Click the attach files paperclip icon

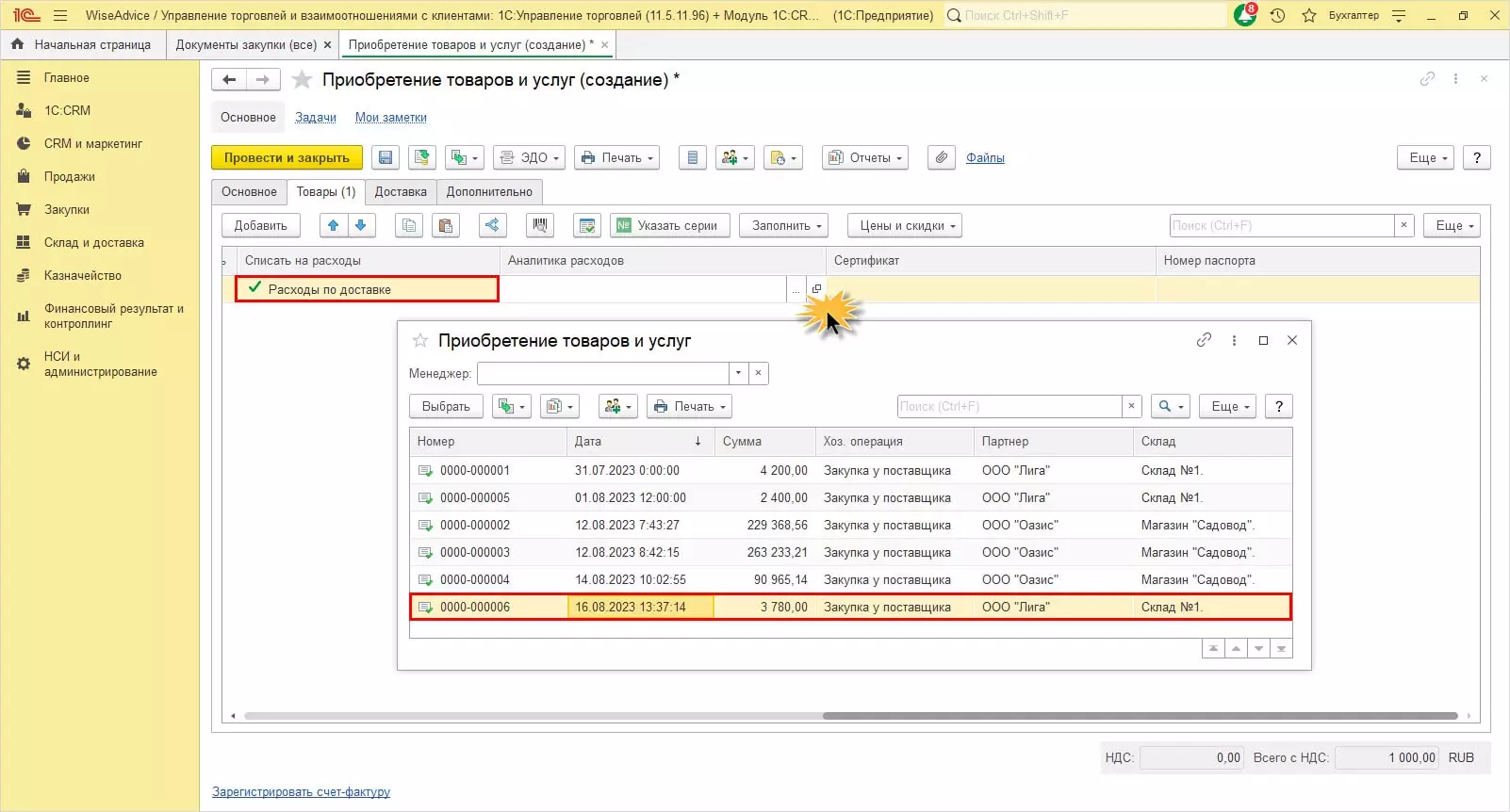click(x=941, y=158)
